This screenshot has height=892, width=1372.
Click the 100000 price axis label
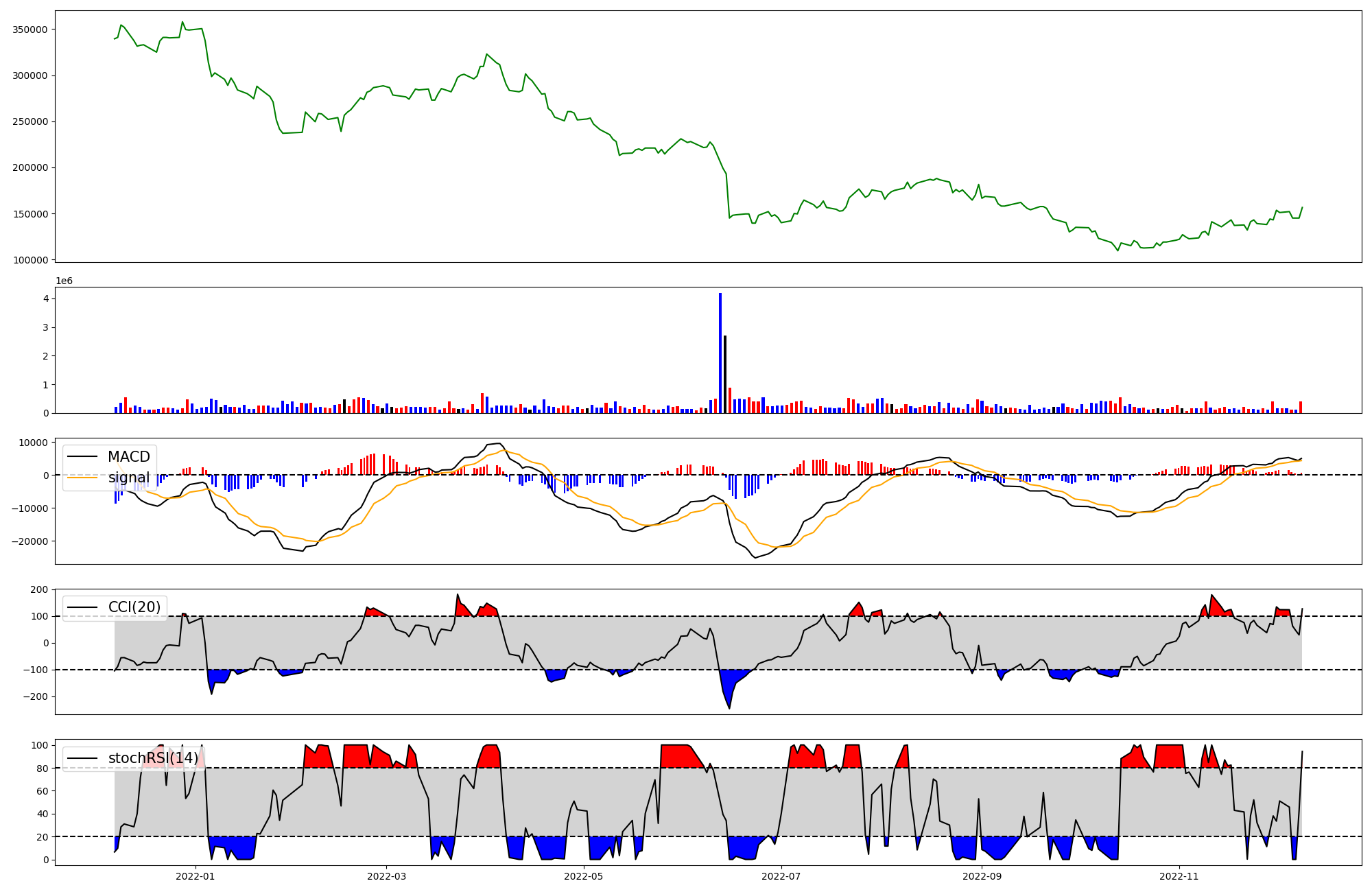[30, 260]
